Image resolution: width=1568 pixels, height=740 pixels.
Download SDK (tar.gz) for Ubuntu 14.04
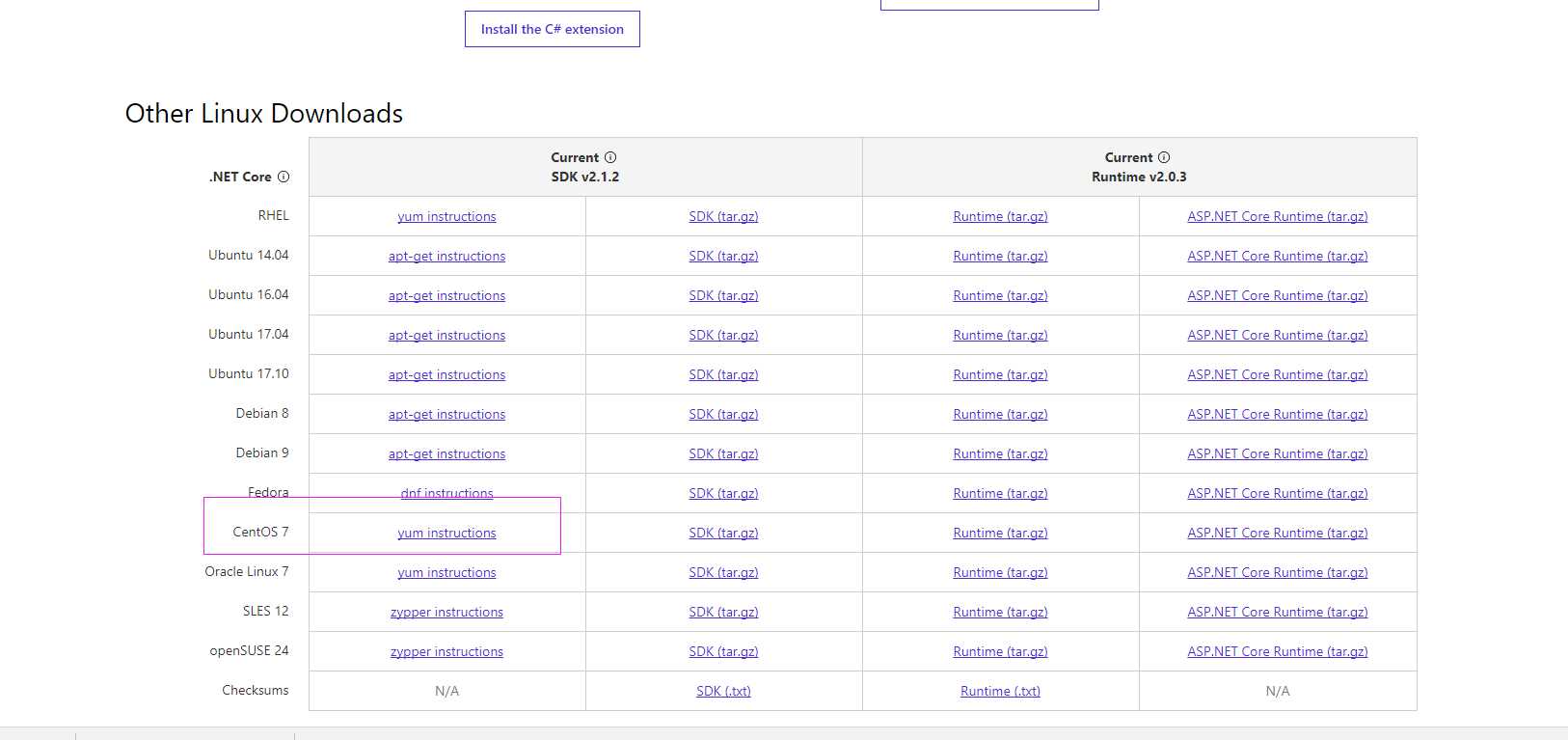pyautogui.click(x=723, y=256)
